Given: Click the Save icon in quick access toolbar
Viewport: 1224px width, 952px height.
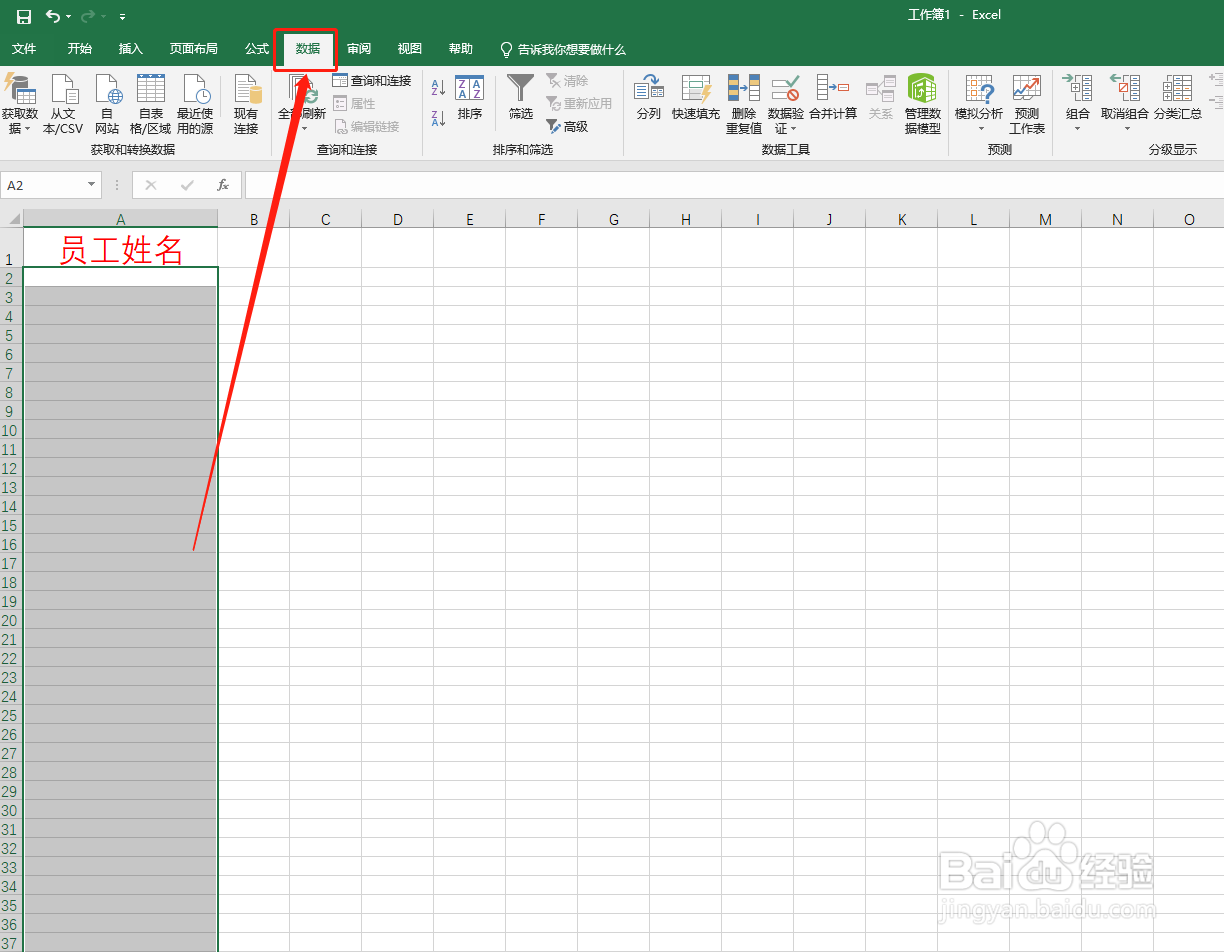Looking at the screenshot, I should (24, 16).
